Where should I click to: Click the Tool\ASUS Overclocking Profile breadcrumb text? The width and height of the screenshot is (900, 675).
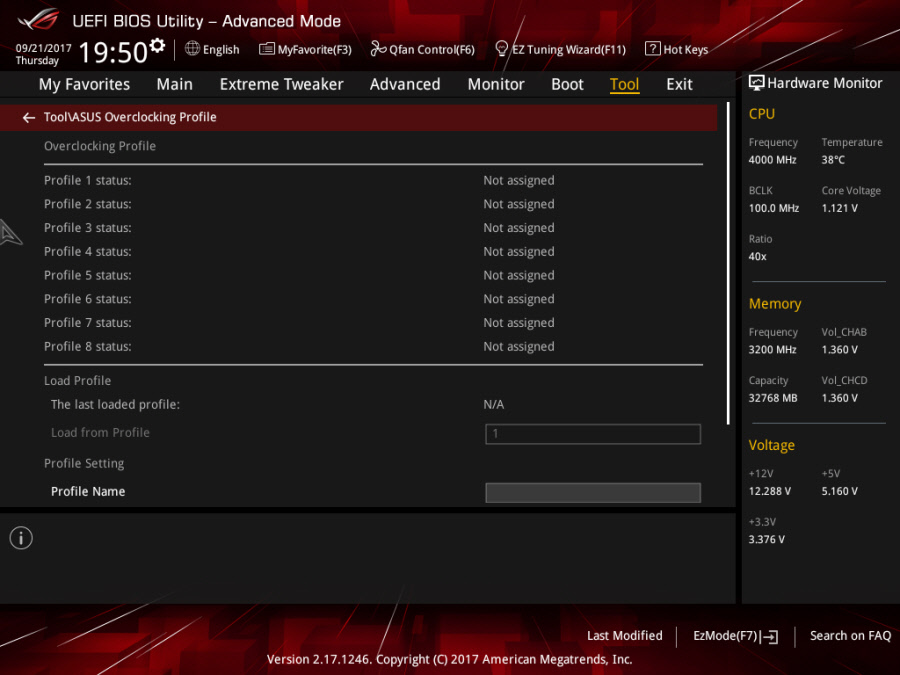click(x=130, y=117)
